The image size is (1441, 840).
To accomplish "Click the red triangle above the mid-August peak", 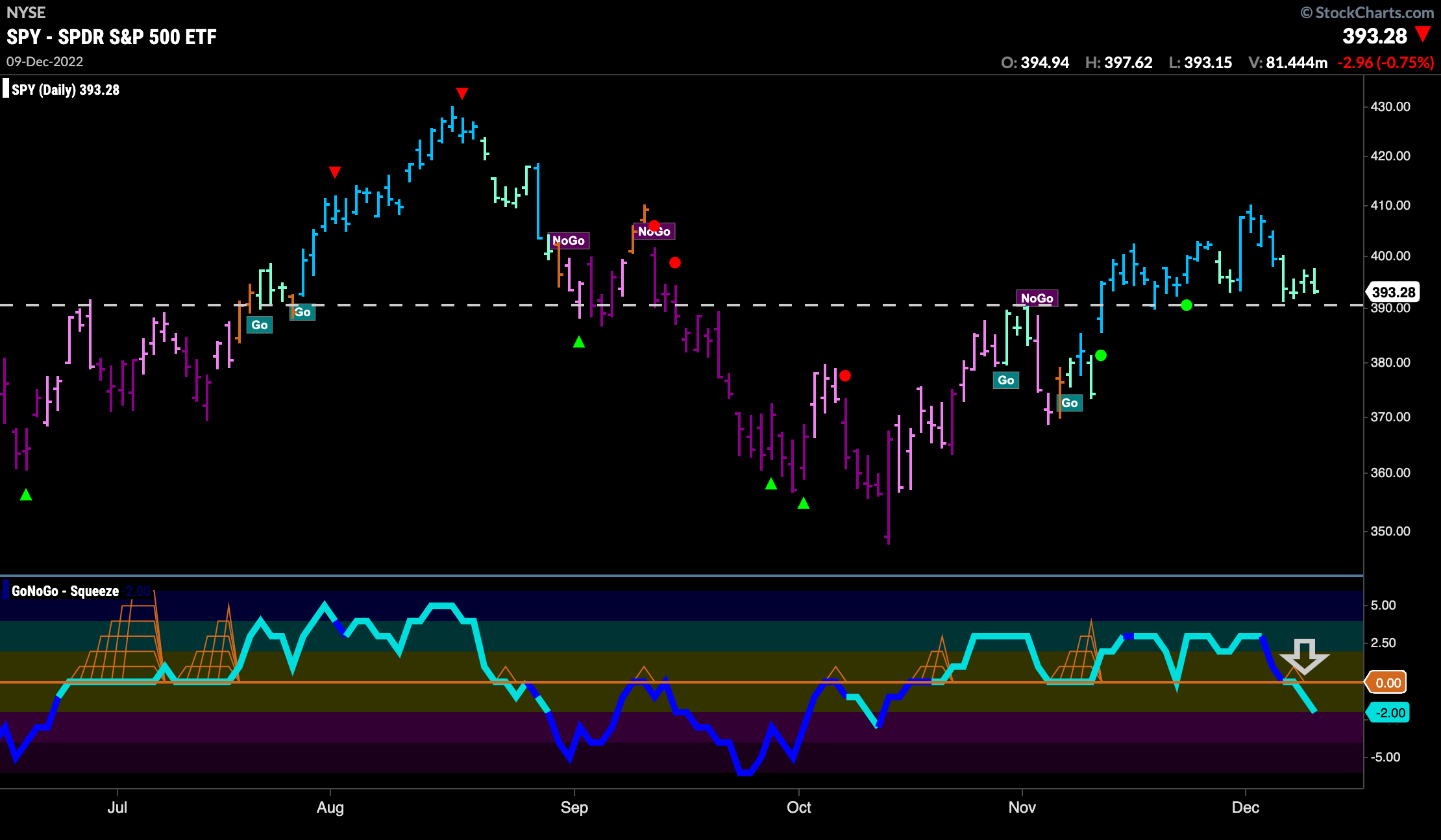I will tap(462, 93).
